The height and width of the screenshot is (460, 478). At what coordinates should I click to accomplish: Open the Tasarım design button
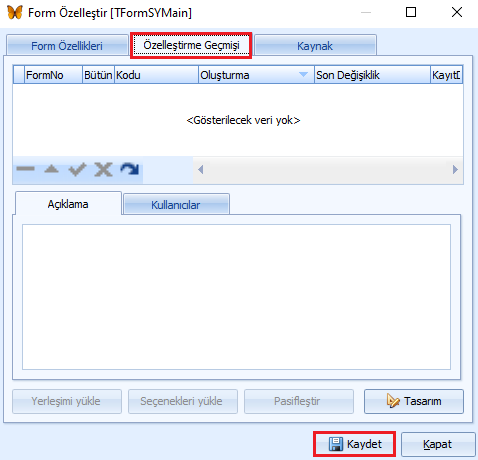(414, 401)
